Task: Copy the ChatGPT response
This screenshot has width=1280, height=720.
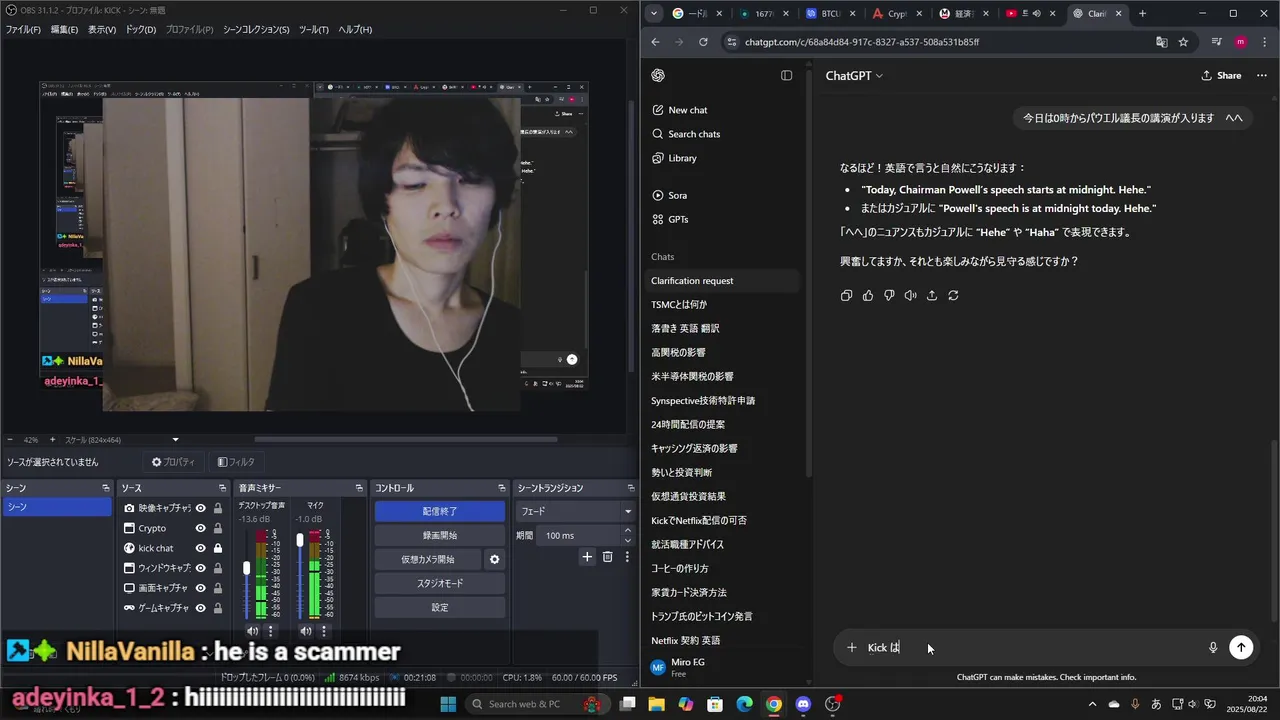Action: click(x=847, y=296)
